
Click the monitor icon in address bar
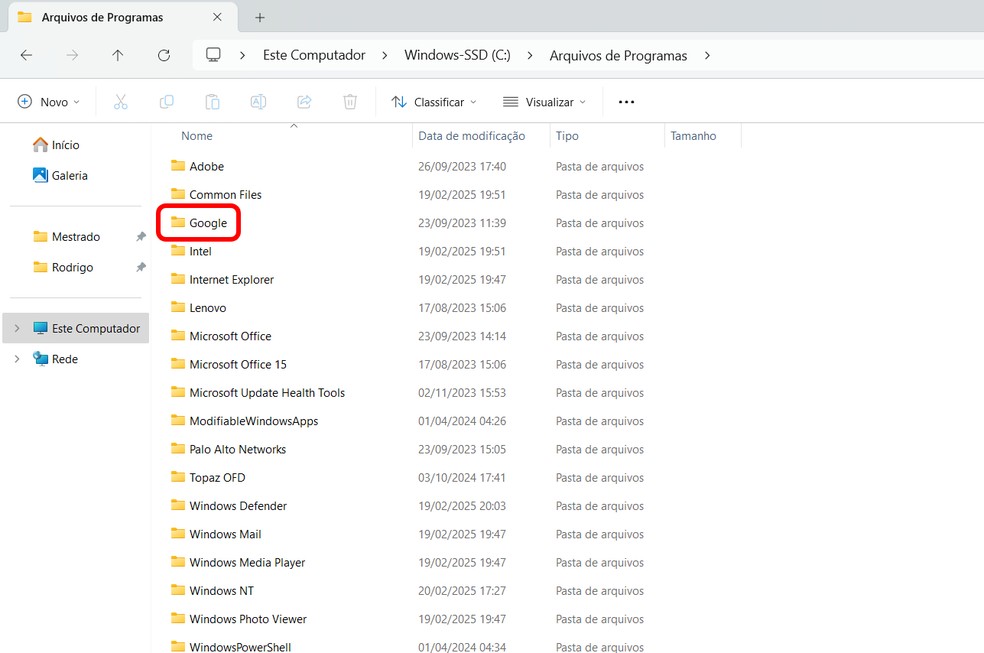tap(213, 55)
